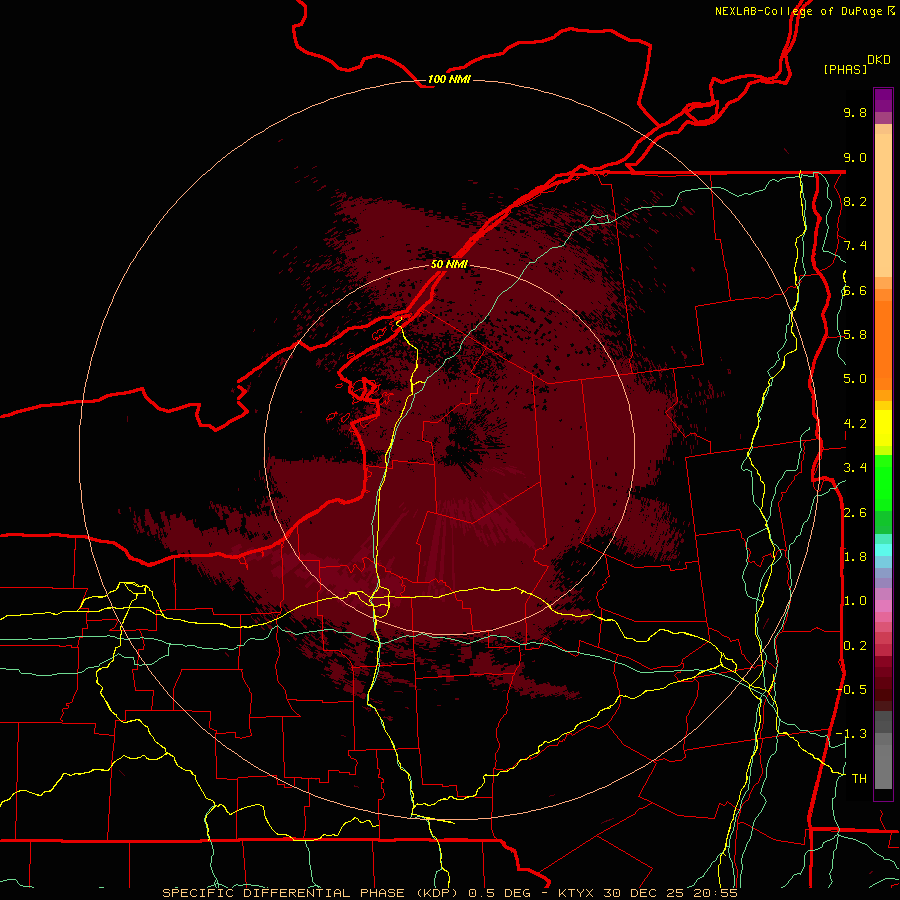Click the 4.2 value on color scale
The width and height of the screenshot is (900, 900).
click(855, 424)
